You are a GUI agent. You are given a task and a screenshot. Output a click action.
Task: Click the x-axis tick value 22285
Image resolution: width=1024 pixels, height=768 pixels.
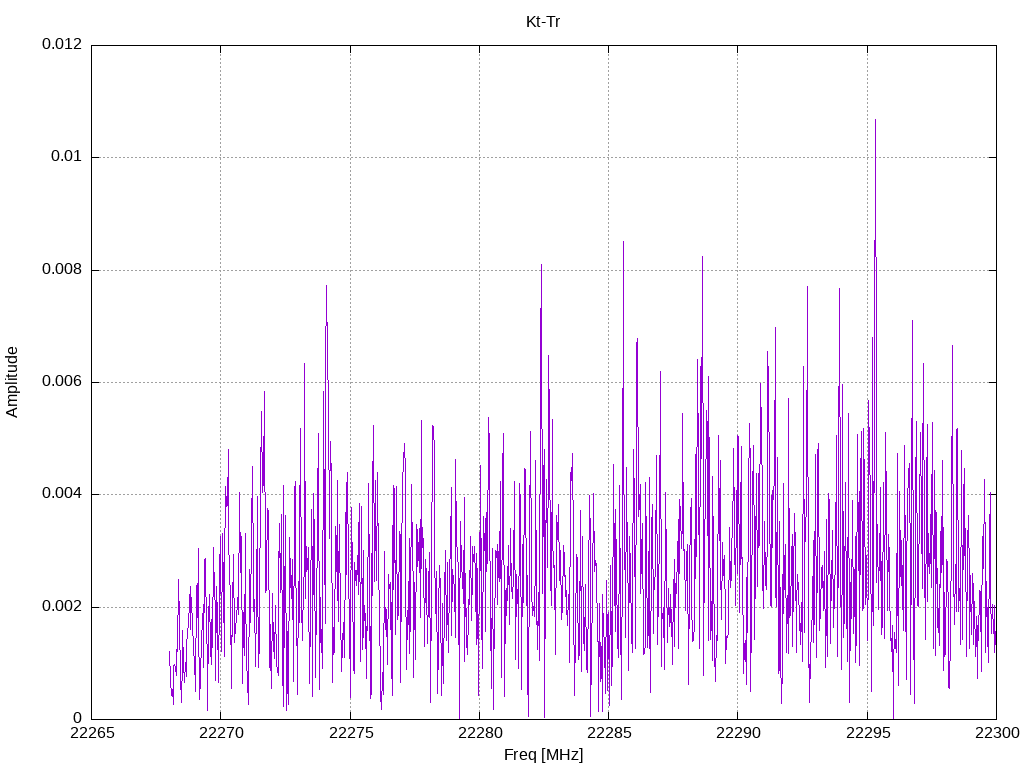[609, 733]
